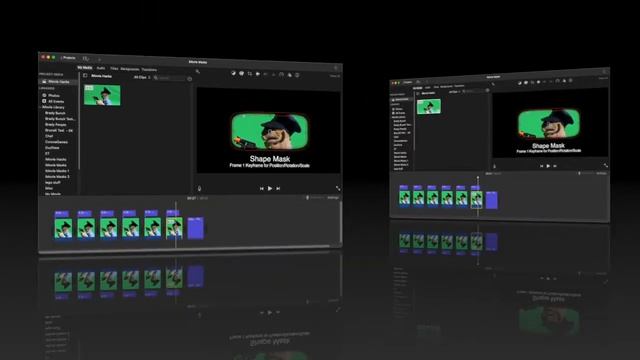Open Stabilization camera icon in left window
This screenshot has height=360, width=640.
tap(258, 74)
